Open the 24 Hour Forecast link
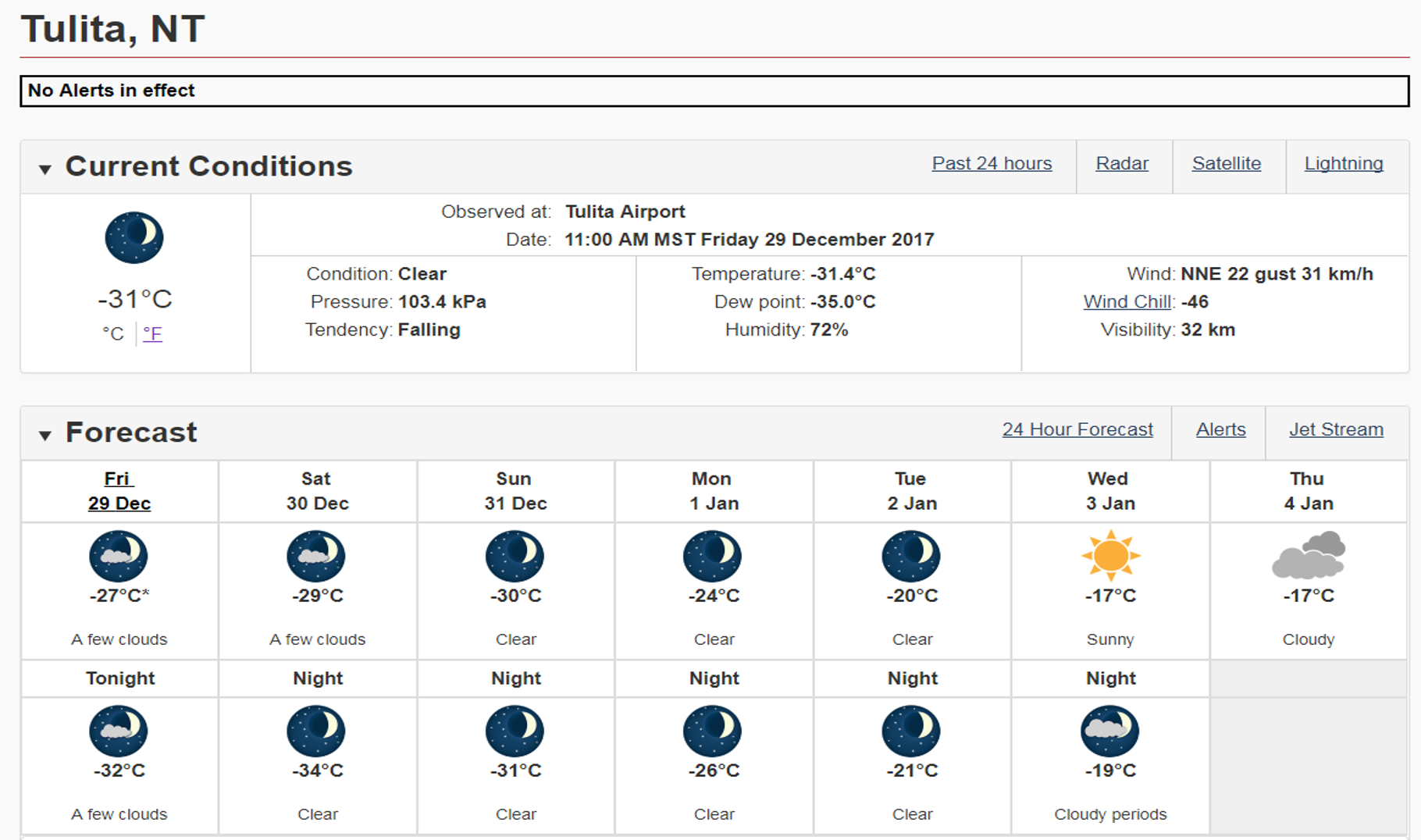The height and width of the screenshot is (840, 1421). click(1077, 430)
